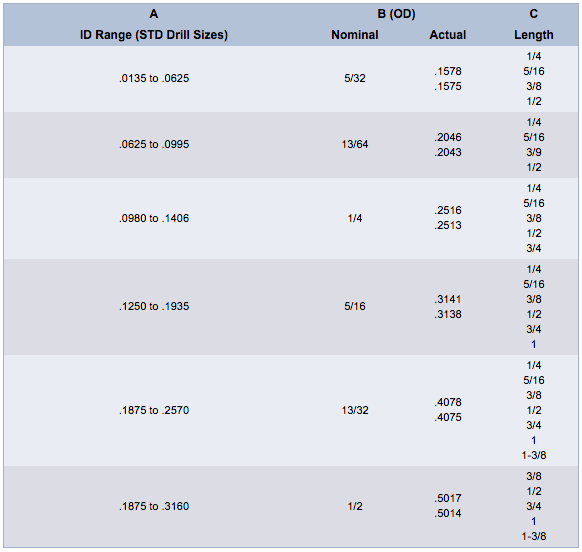Select the 13/64 nominal value

click(355, 144)
